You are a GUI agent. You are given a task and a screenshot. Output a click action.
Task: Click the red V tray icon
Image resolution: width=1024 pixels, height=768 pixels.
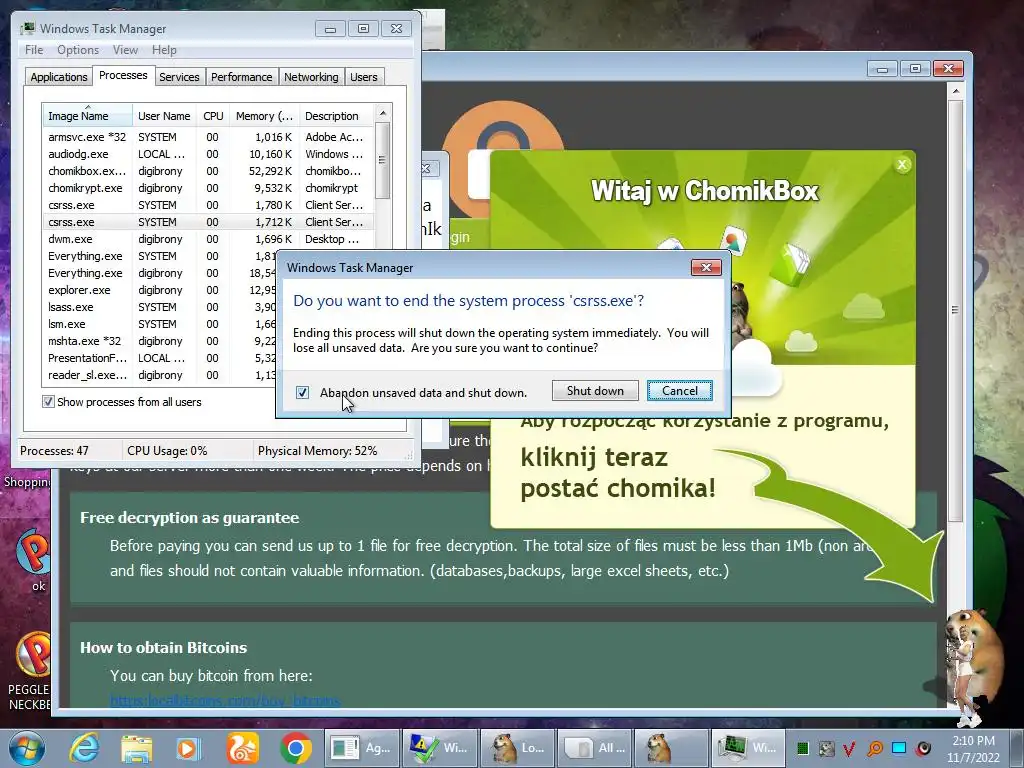click(850, 748)
